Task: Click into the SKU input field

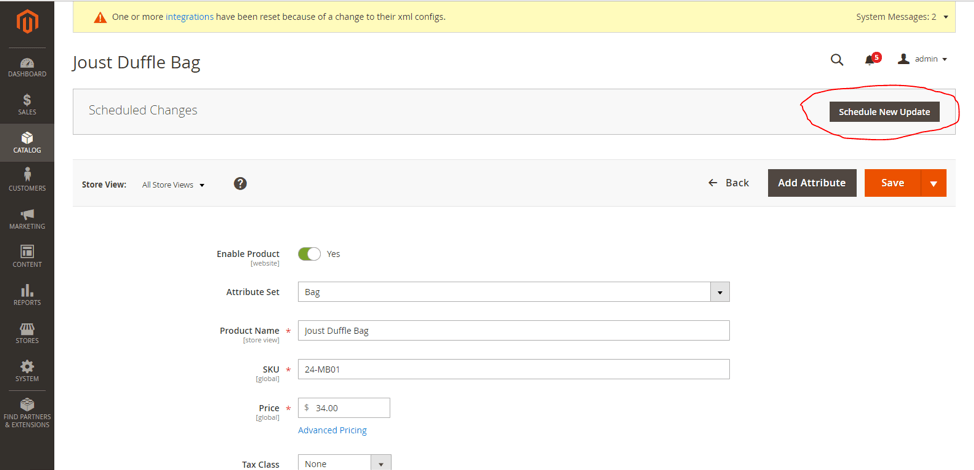Action: [x=513, y=369]
